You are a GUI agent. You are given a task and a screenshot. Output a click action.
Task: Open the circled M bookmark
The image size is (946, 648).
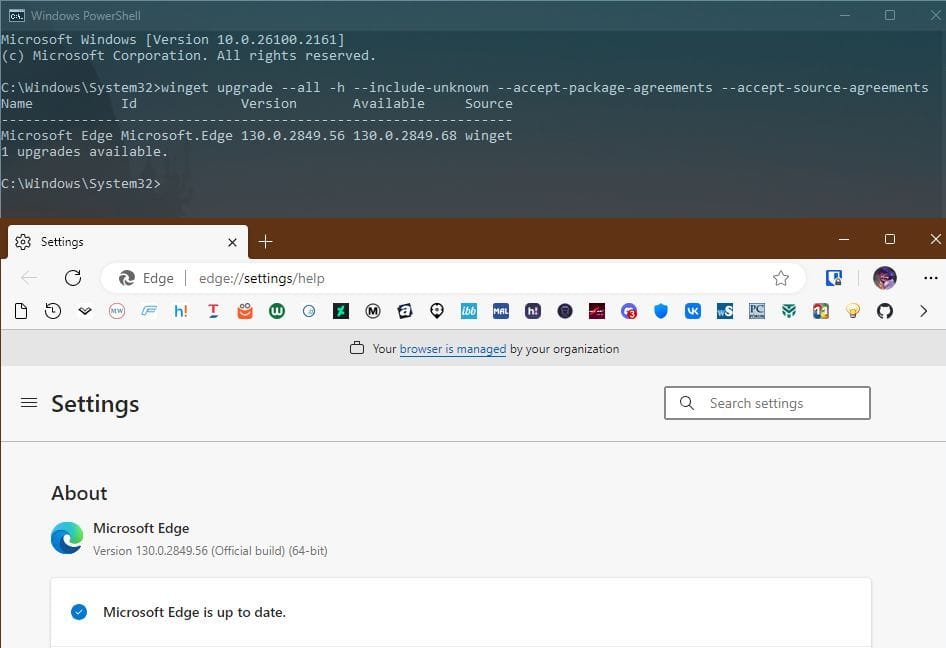pyautogui.click(x=373, y=311)
